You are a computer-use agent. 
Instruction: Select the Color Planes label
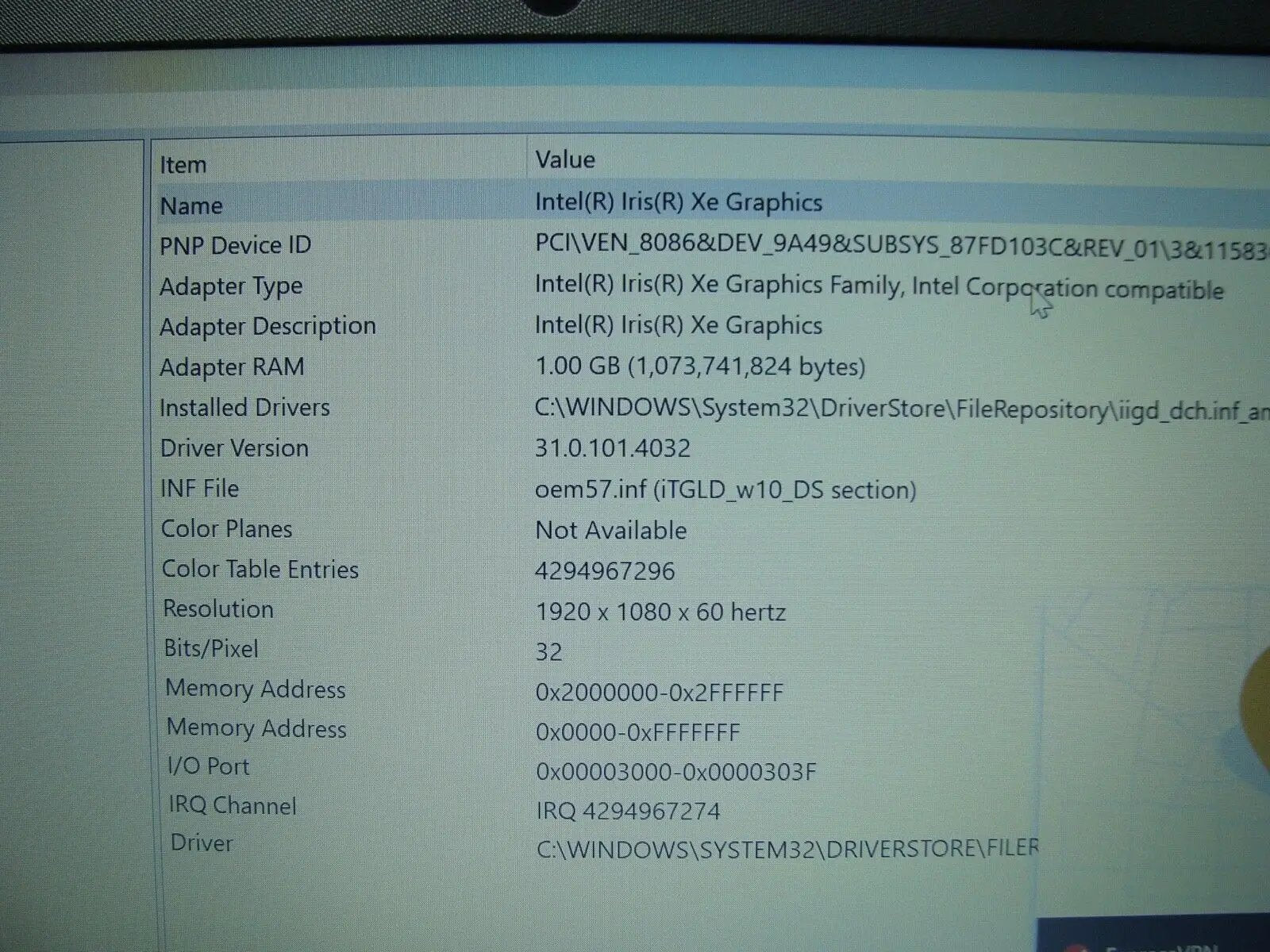(227, 529)
